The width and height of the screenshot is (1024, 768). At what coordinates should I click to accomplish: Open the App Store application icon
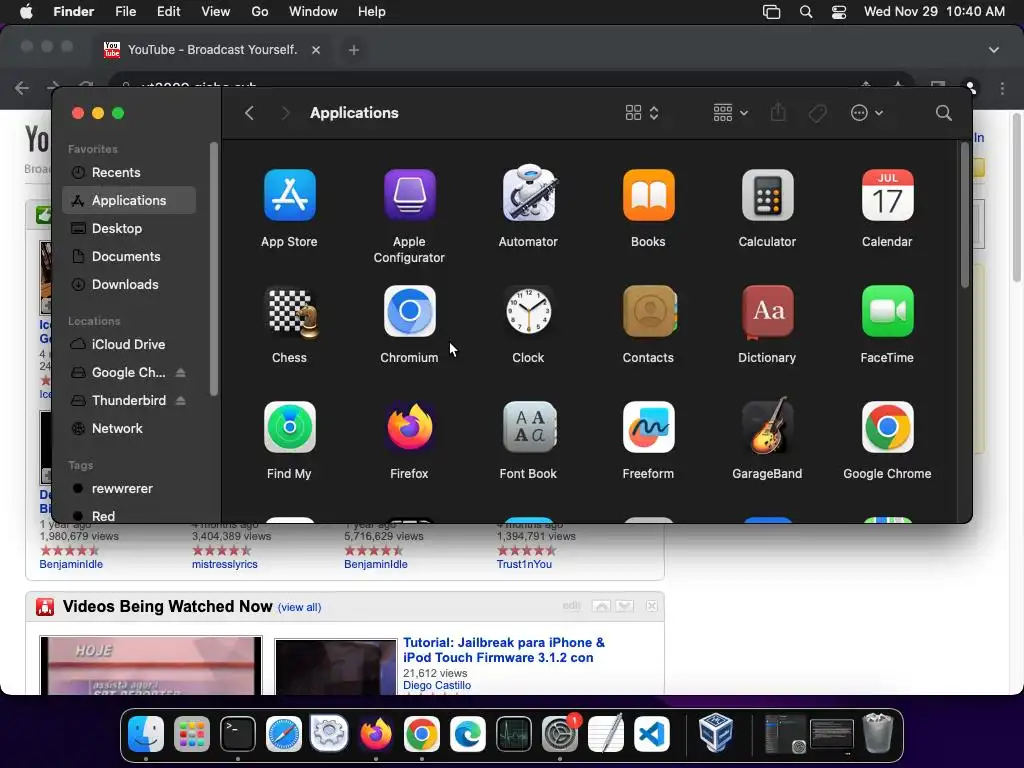pos(289,195)
